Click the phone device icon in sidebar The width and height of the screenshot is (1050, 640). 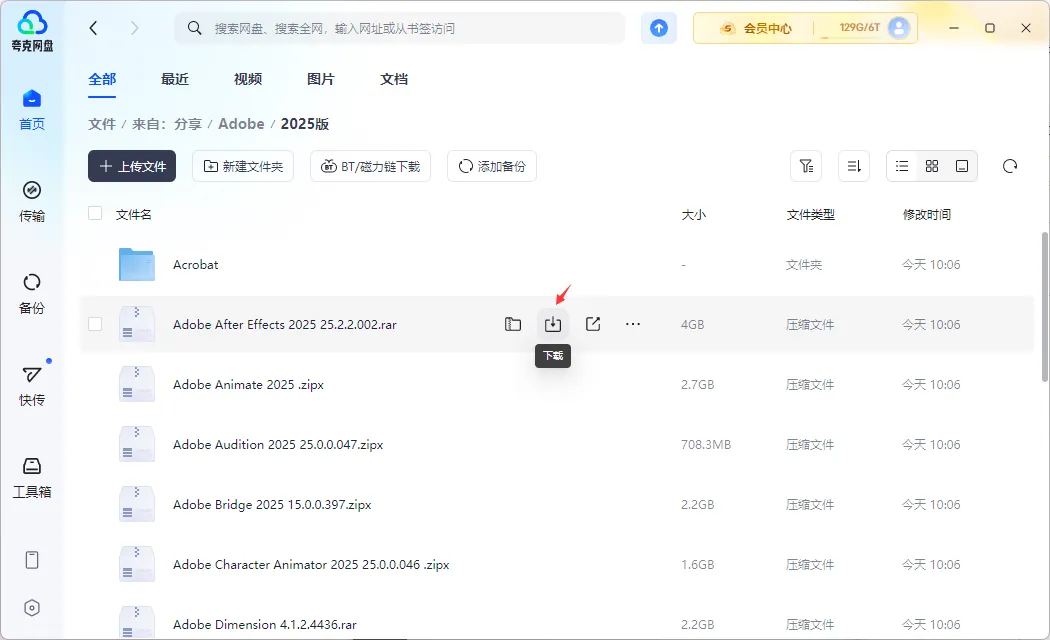[x=31, y=560]
